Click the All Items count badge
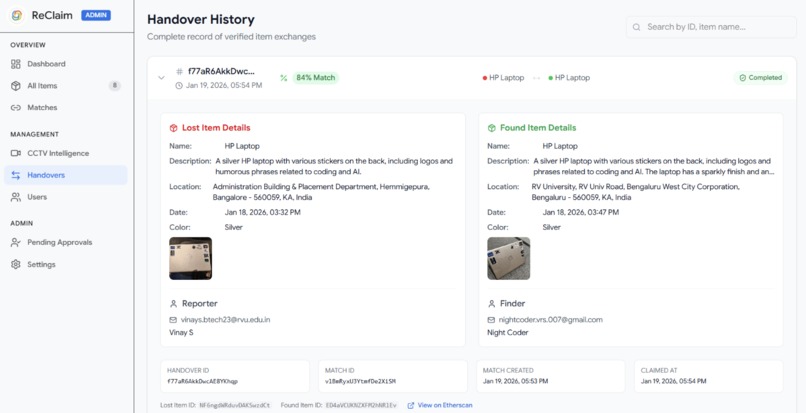 pyautogui.click(x=115, y=85)
